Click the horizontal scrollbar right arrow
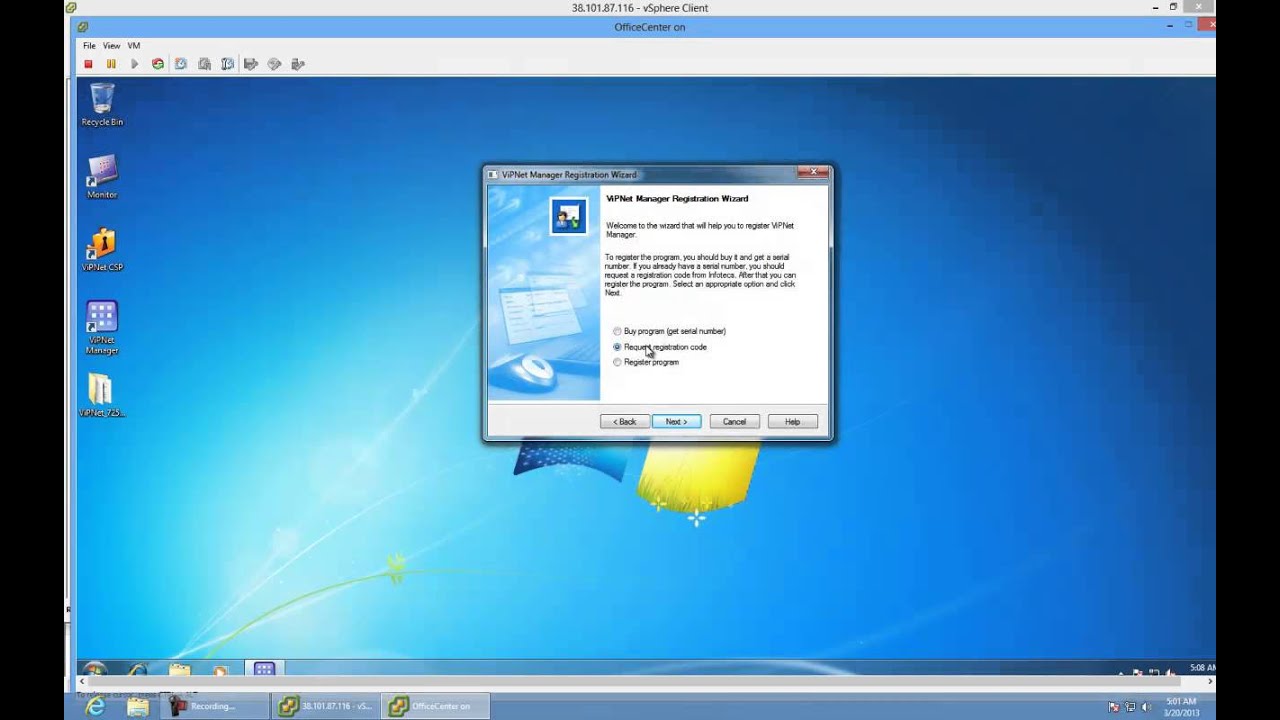 click(x=1210, y=682)
